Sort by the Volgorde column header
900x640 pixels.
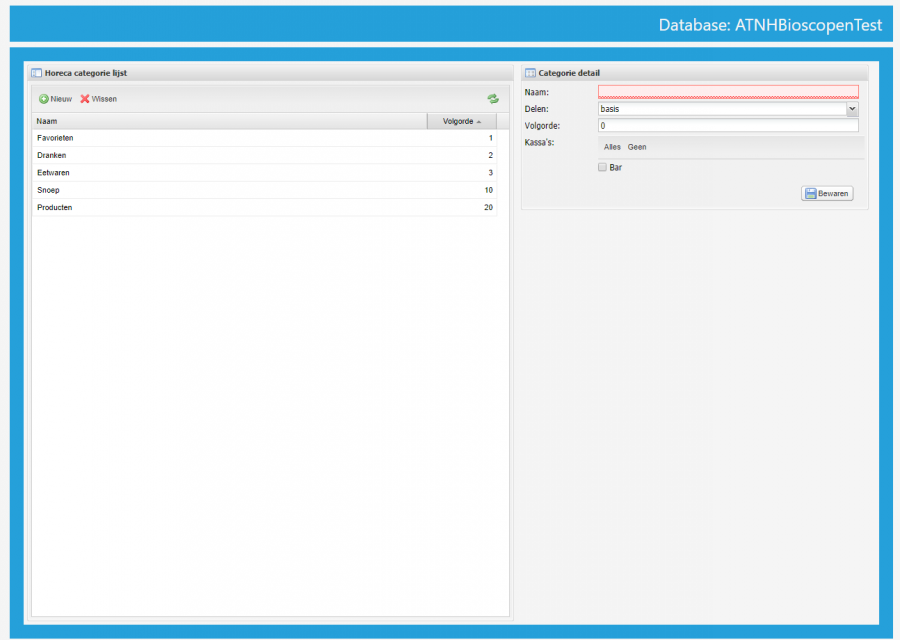click(x=462, y=121)
